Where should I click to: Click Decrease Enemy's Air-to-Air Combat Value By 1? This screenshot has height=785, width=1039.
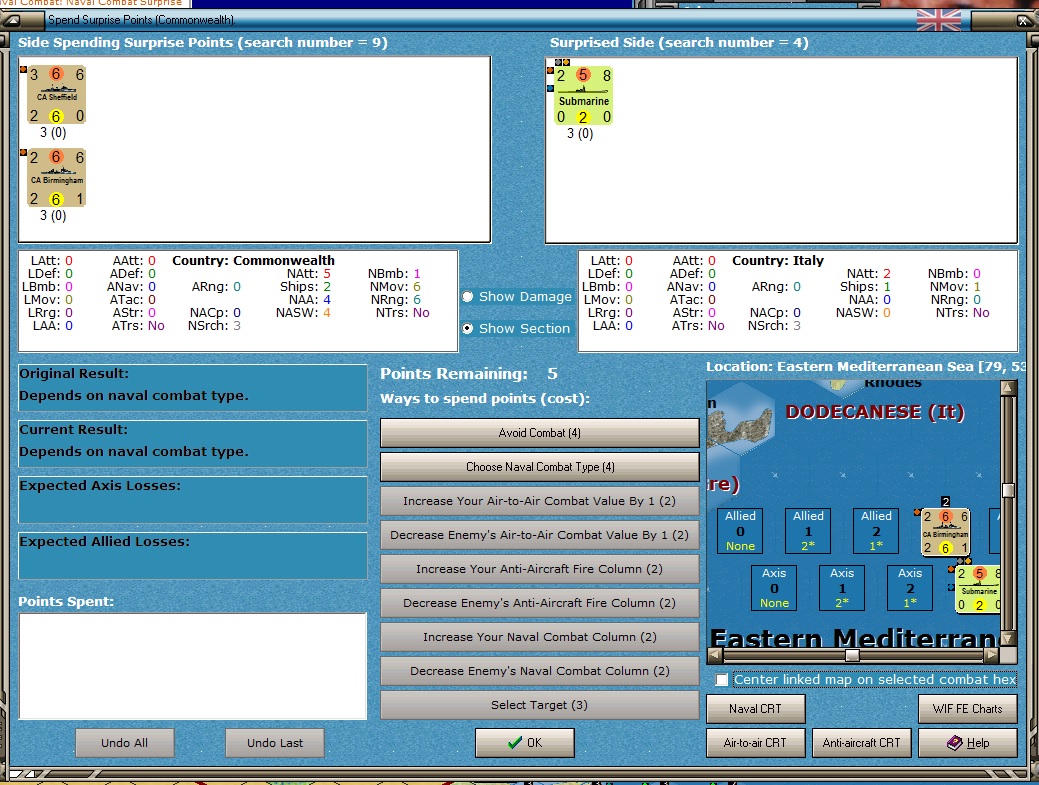coord(539,535)
